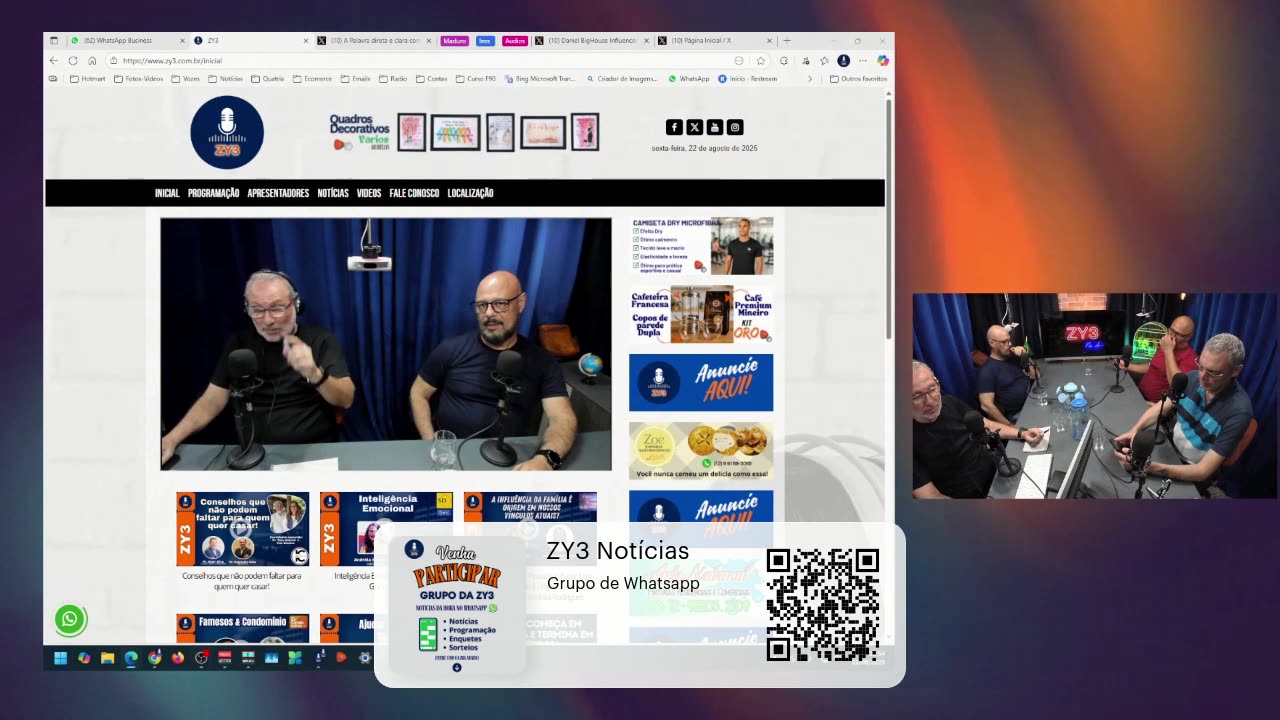Image resolution: width=1280 pixels, height=720 pixels.
Task: Click the browser address bar URL
Action: coord(172,60)
